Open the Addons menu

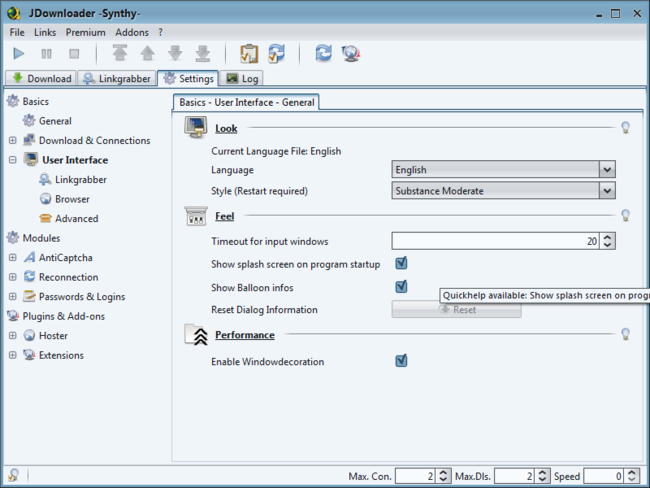tap(132, 32)
